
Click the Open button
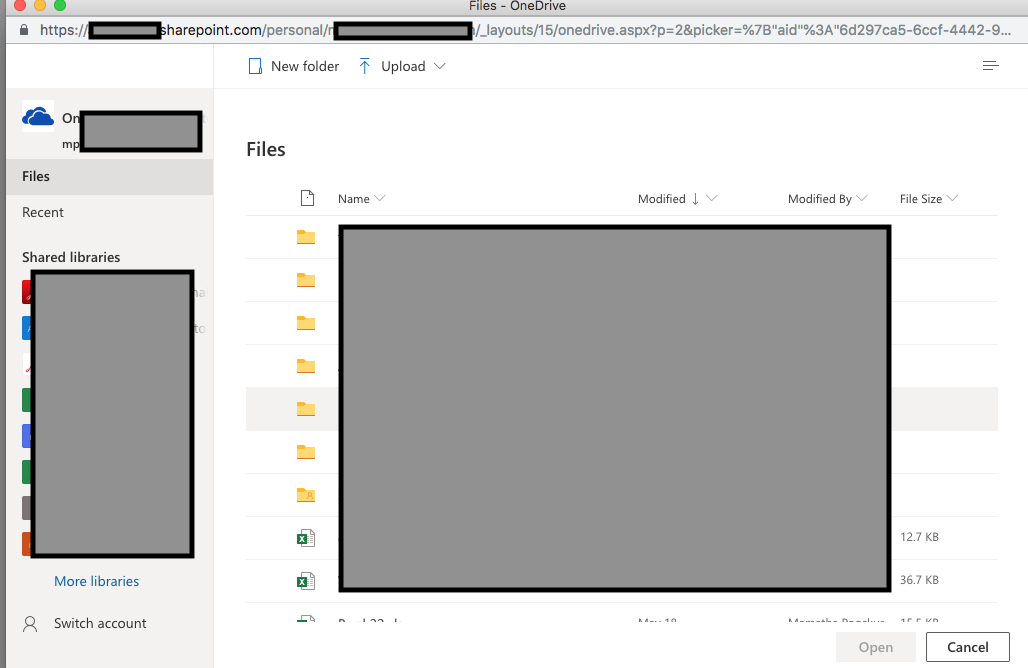(x=875, y=647)
